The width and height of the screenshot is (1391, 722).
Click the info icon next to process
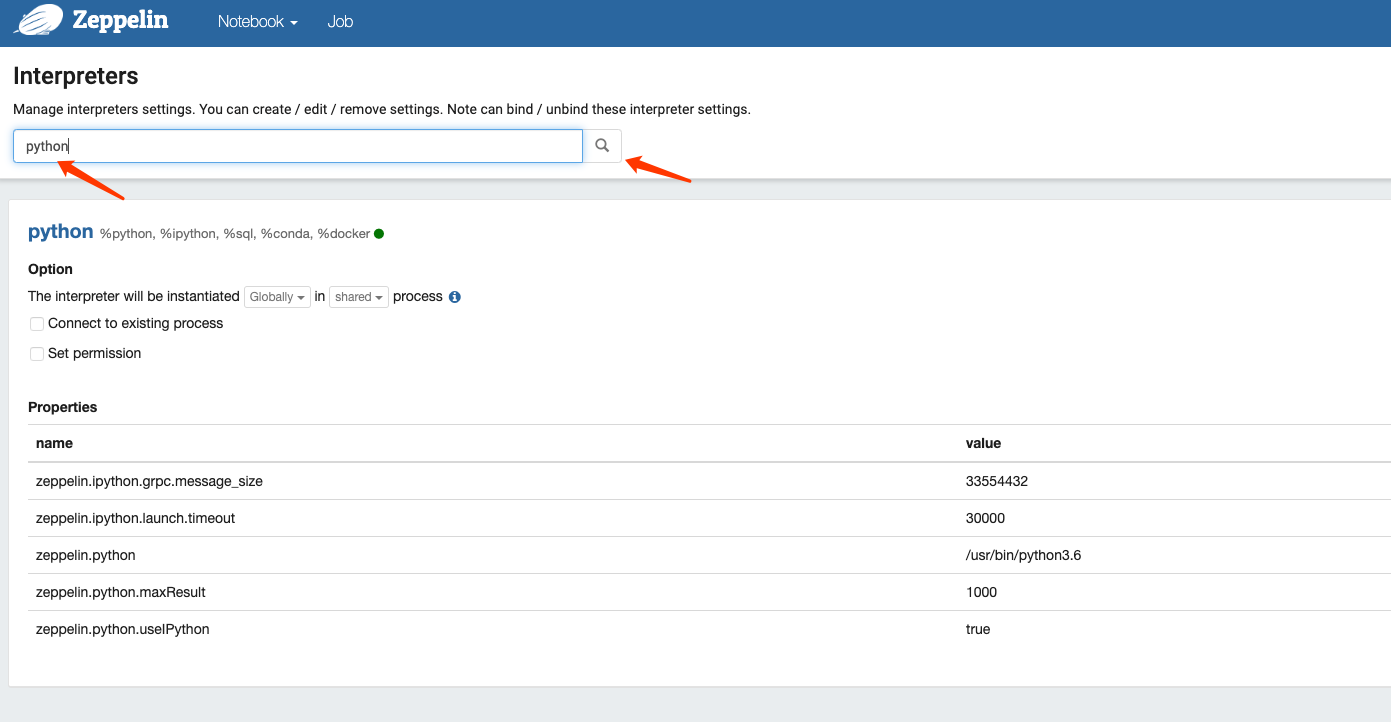(x=455, y=297)
